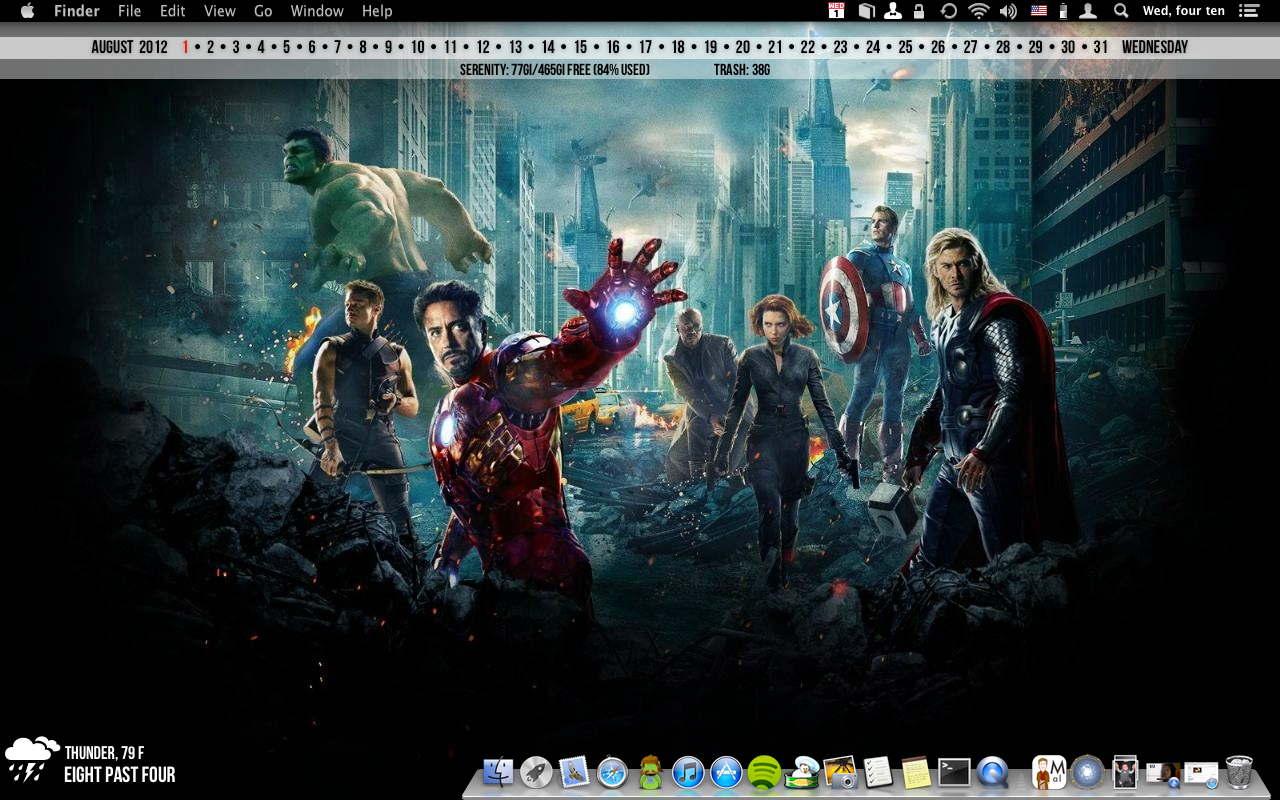Open the US flag input menu
The height and width of the screenshot is (800, 1280).
tap(1039, 11)
